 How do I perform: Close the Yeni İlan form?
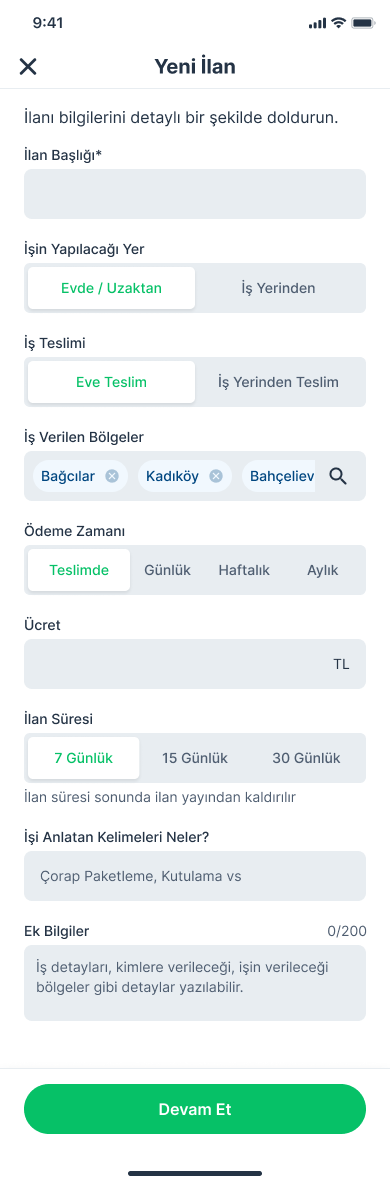coord(28,66)
